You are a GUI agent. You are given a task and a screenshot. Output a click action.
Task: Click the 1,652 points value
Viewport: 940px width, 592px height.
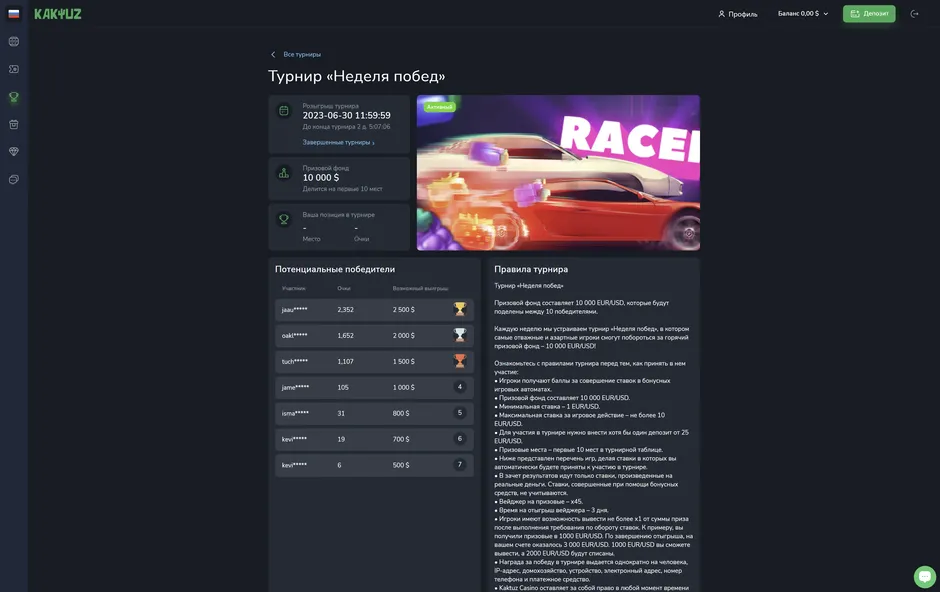tap(345, 336)
